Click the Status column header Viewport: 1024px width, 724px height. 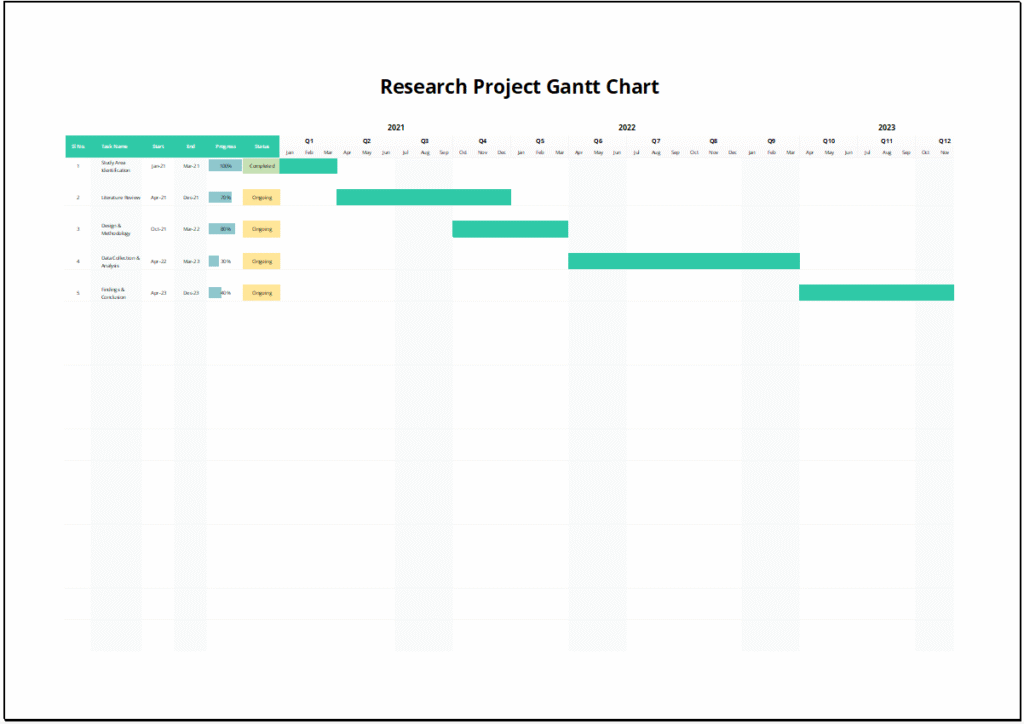tap(261, 146)
